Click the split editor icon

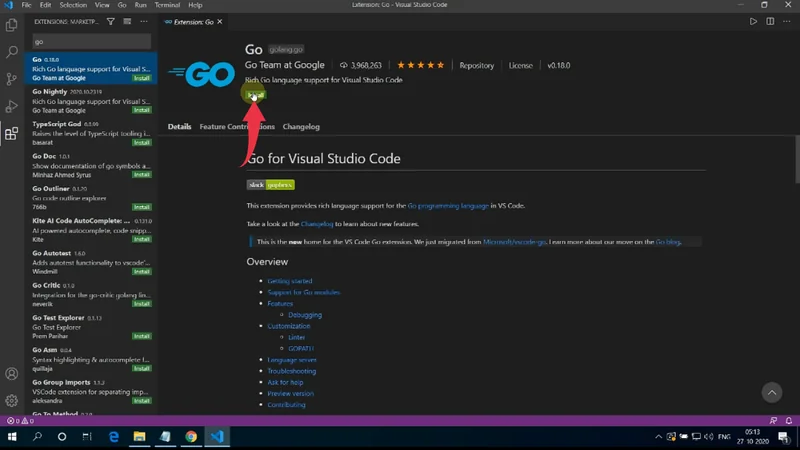[770, 21]
